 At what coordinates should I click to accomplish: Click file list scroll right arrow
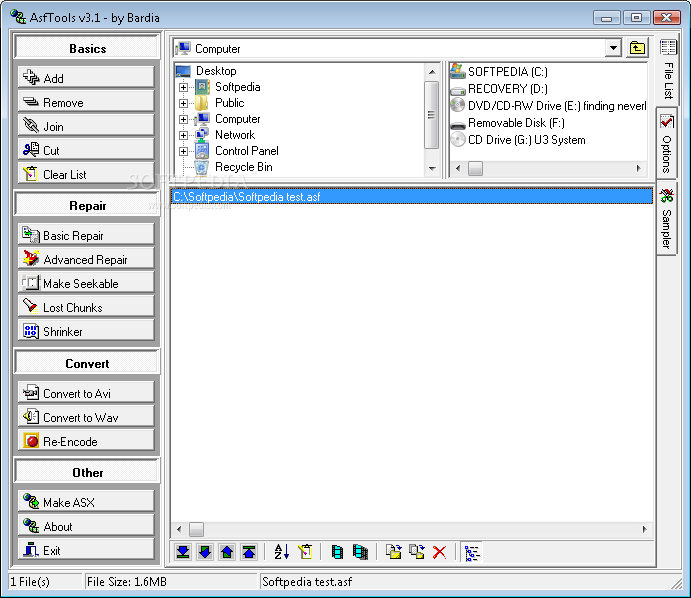644,529
